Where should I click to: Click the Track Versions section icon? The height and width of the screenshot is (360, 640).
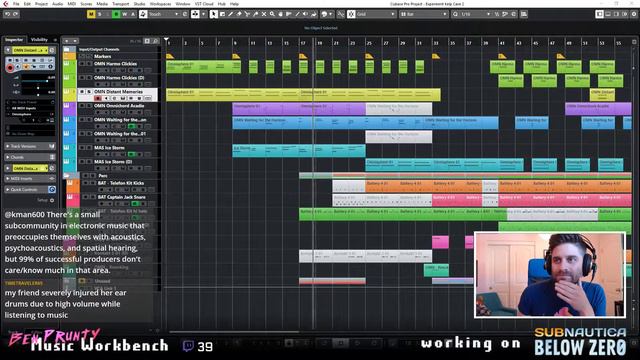pos(52,146)
